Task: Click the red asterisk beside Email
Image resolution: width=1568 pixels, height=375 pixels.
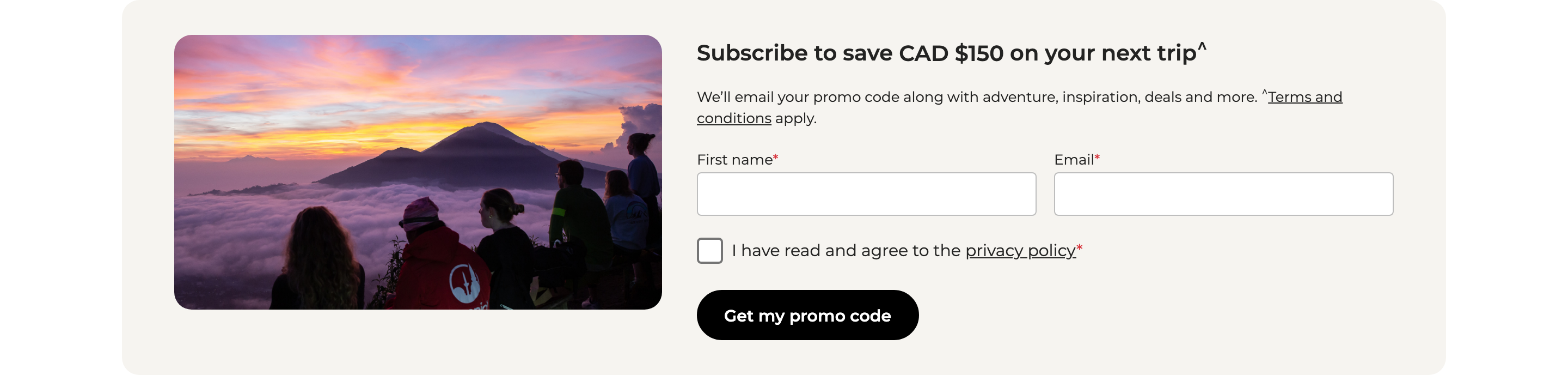Action: tap(1097, 158)
